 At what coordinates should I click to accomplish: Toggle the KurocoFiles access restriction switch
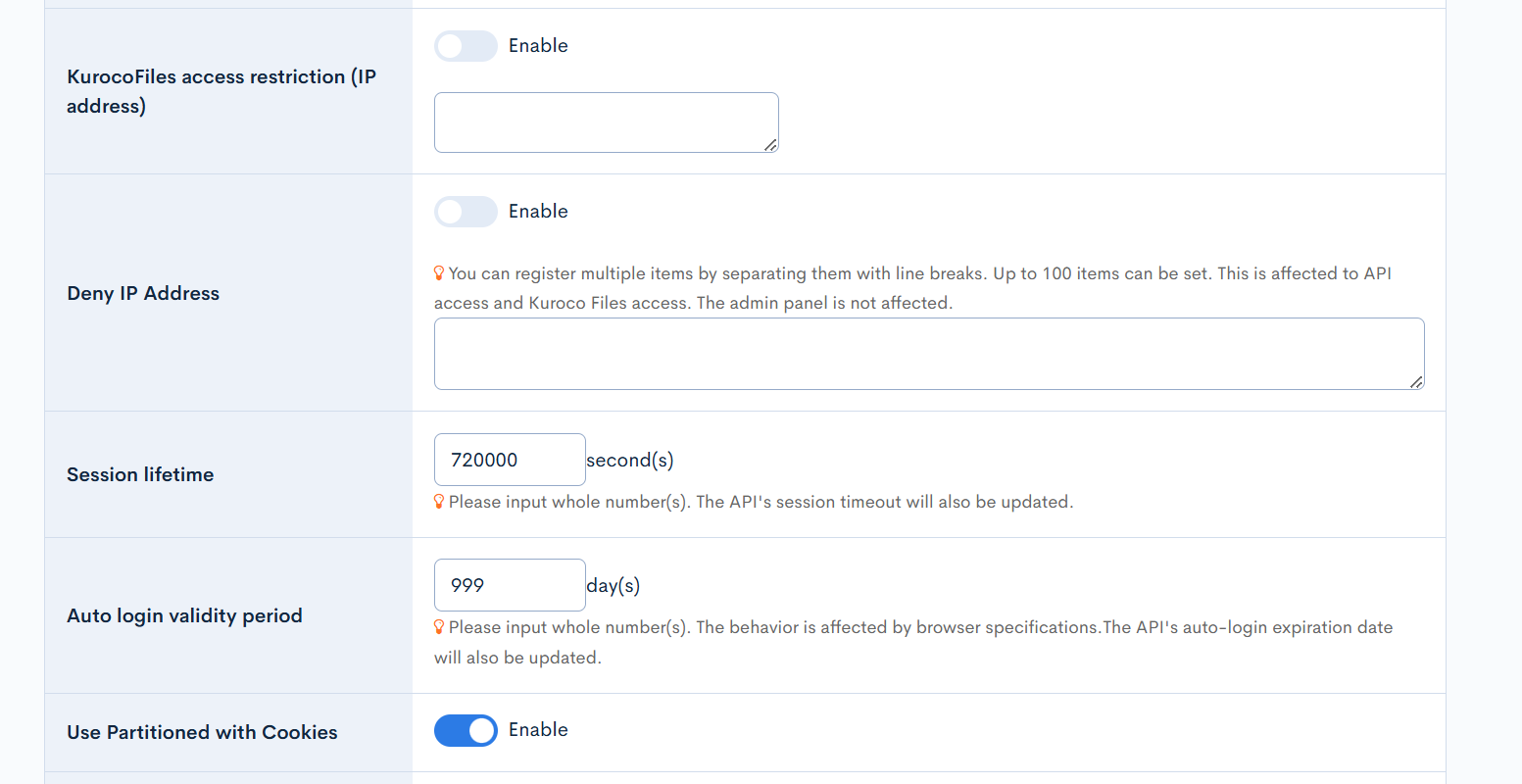pos(466,46)
